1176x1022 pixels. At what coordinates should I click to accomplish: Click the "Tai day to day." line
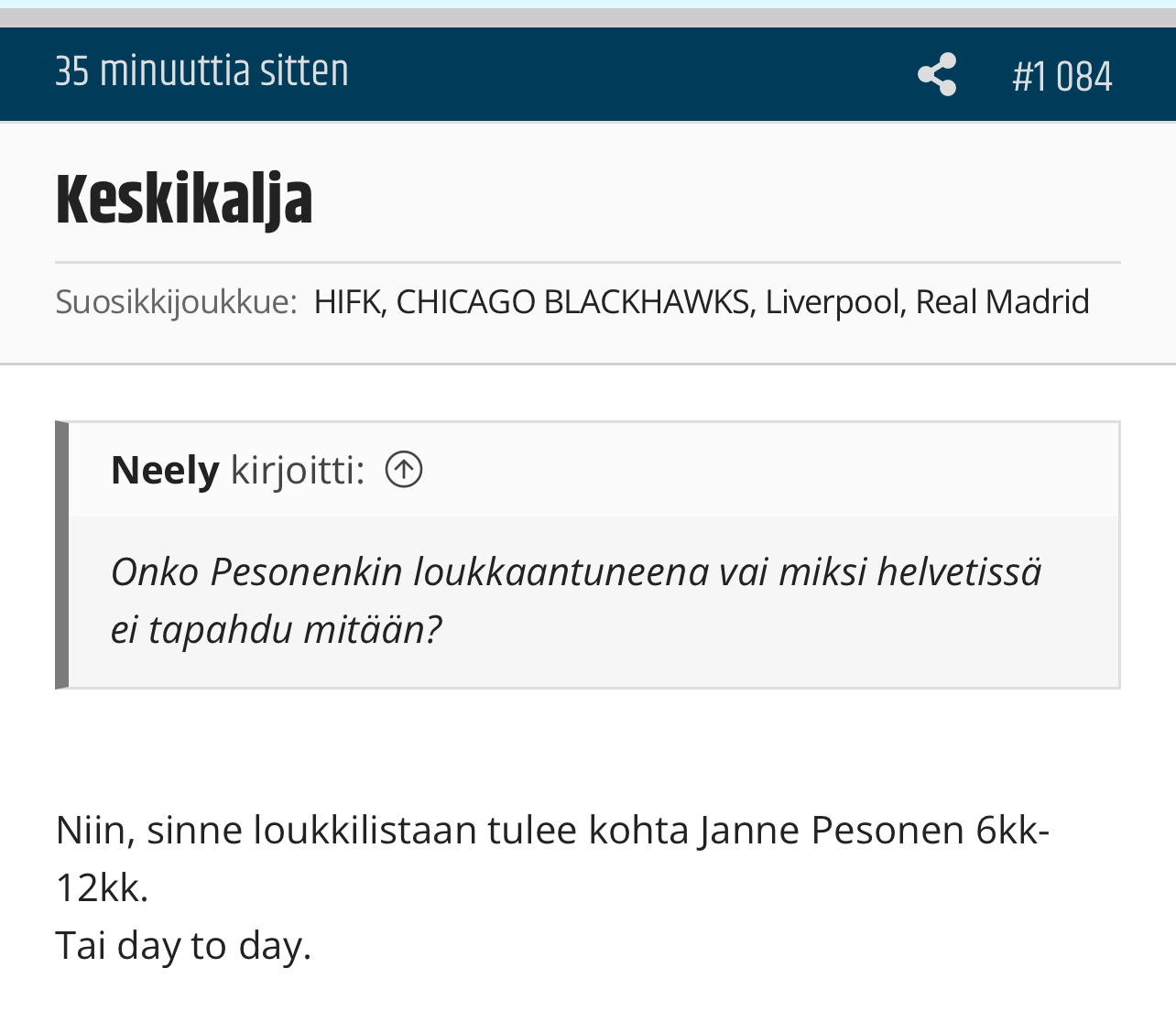[183, 945]
